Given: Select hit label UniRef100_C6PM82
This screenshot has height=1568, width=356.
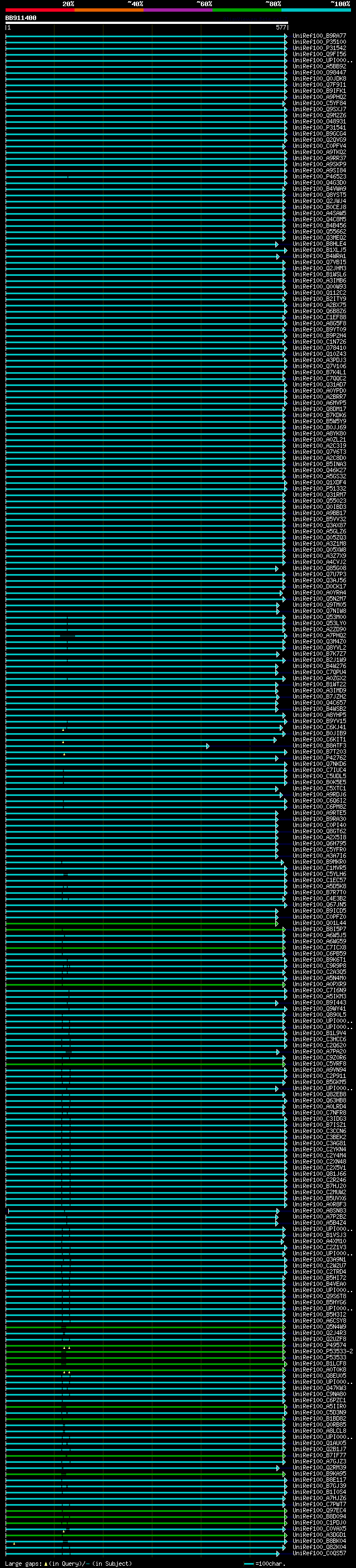Looking at the screenshot, I should pos(319,807).
